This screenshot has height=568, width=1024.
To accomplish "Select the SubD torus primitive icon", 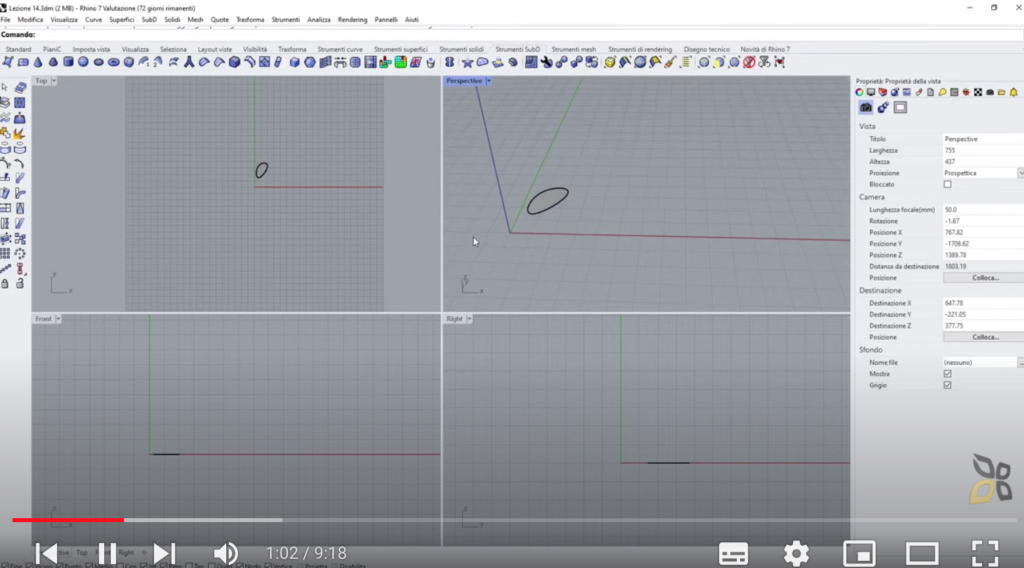I will [x=113, y=63].
